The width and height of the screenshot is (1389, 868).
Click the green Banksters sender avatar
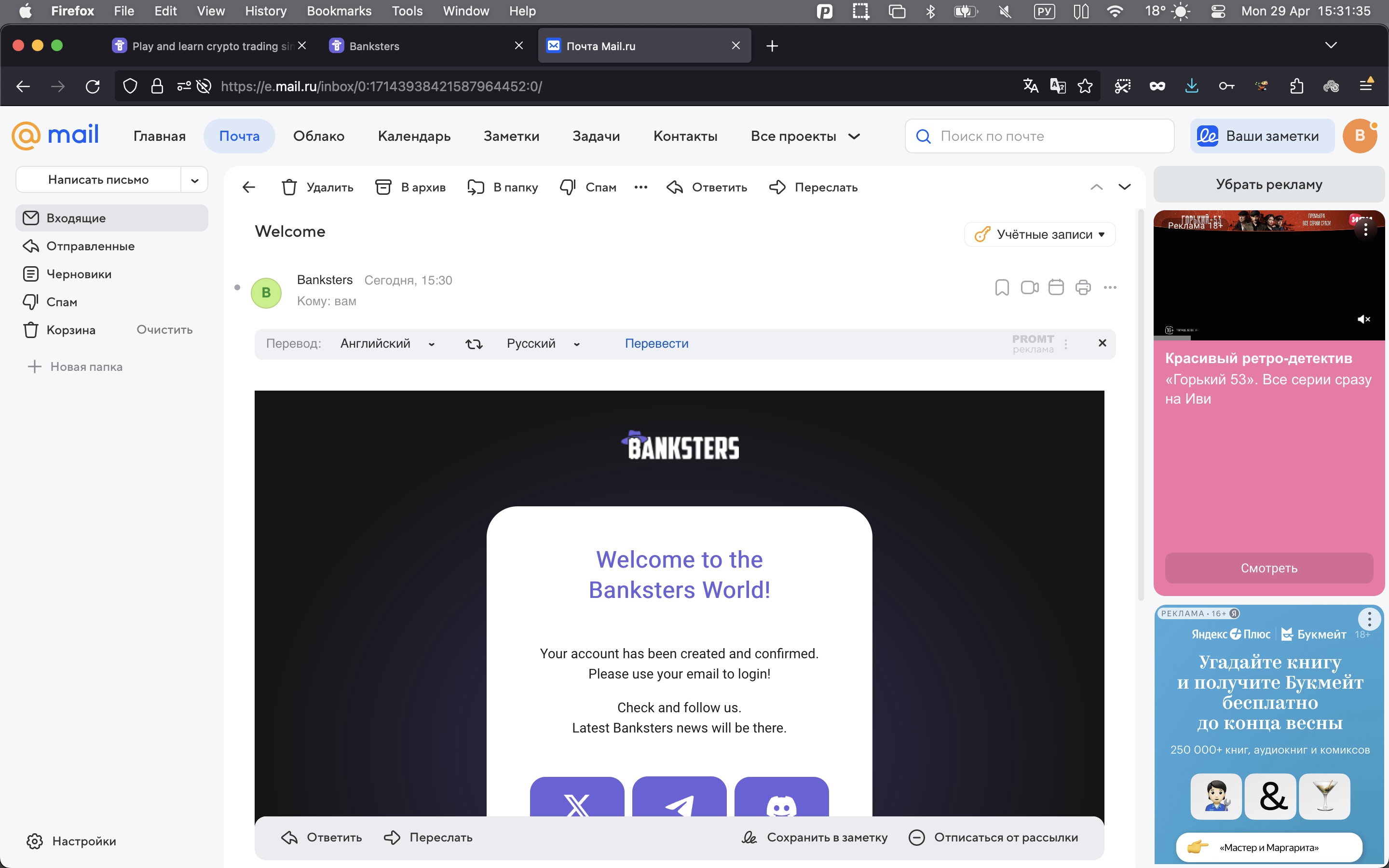point(266,293)
